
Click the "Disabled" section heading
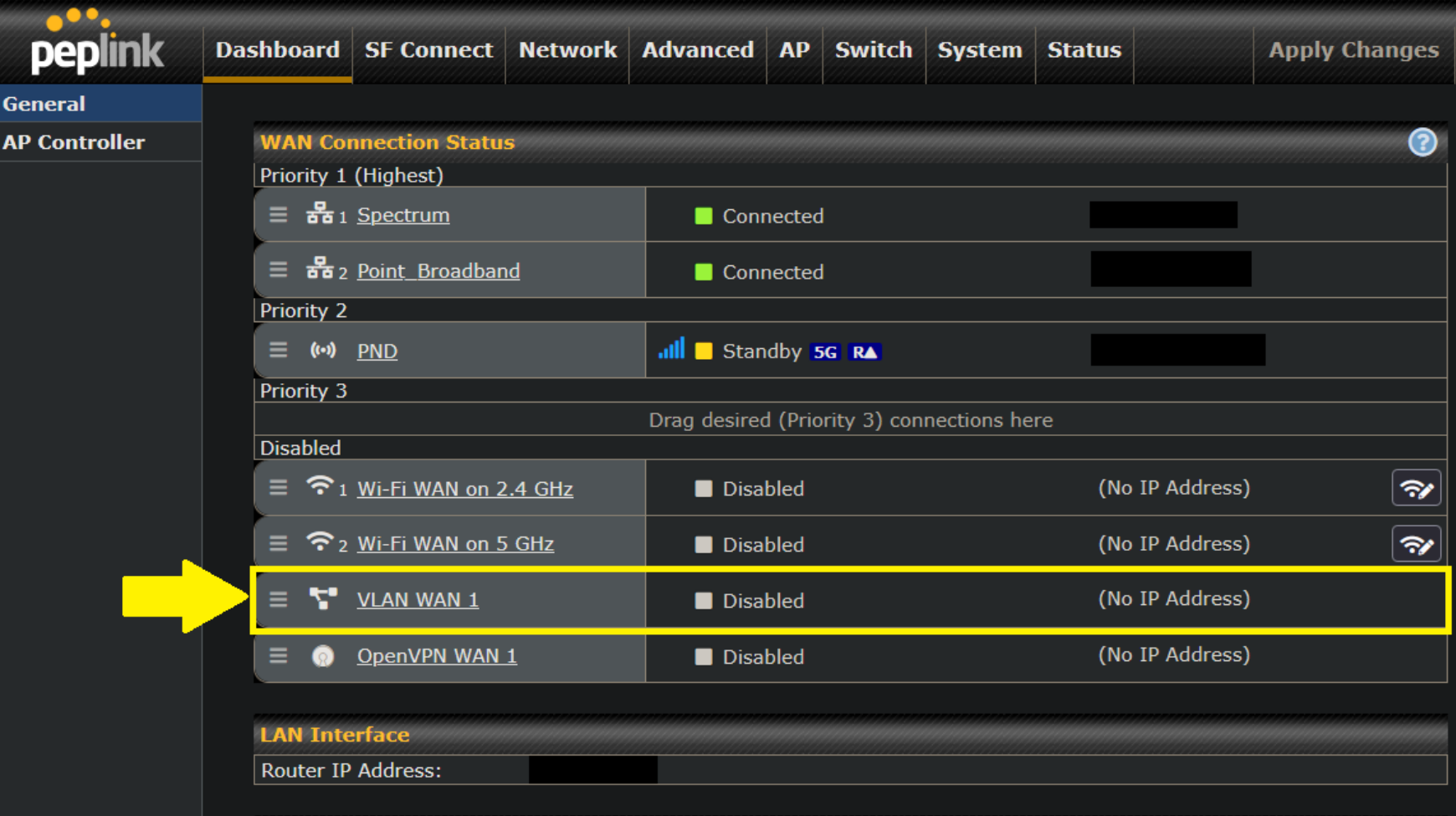click(x=300, y=448)
